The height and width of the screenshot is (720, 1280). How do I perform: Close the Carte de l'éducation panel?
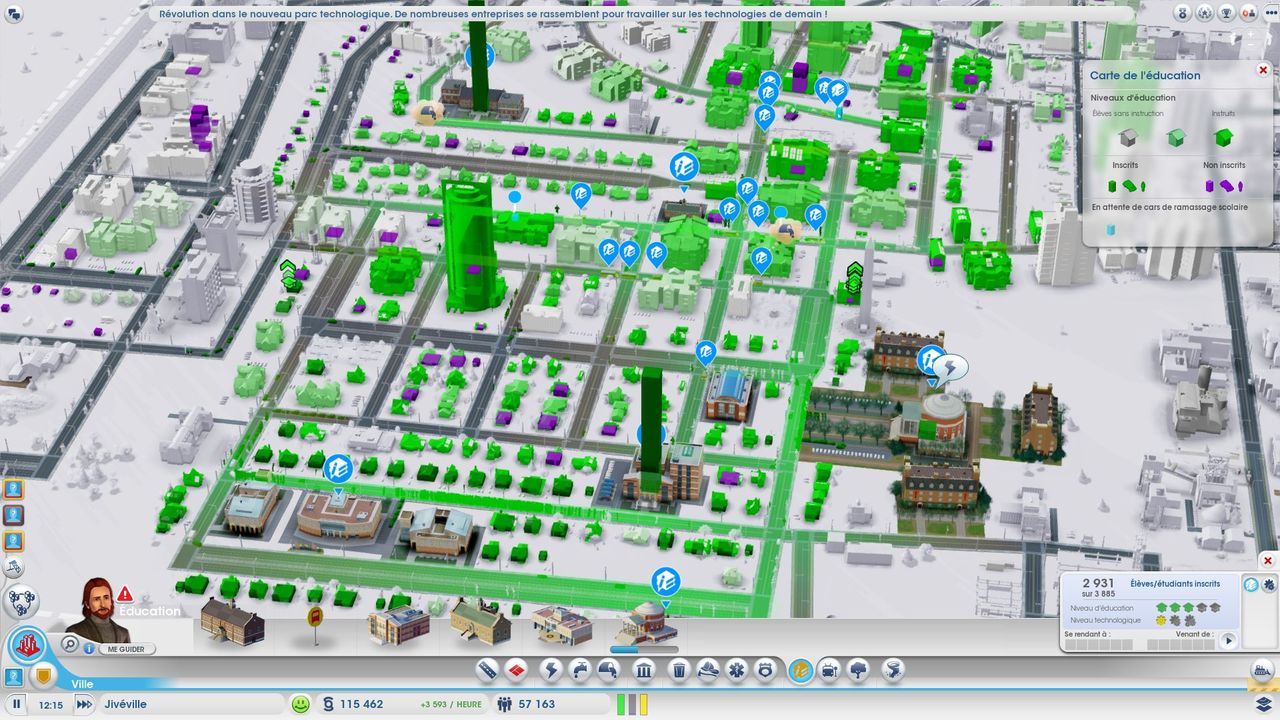pos(1263,70)
